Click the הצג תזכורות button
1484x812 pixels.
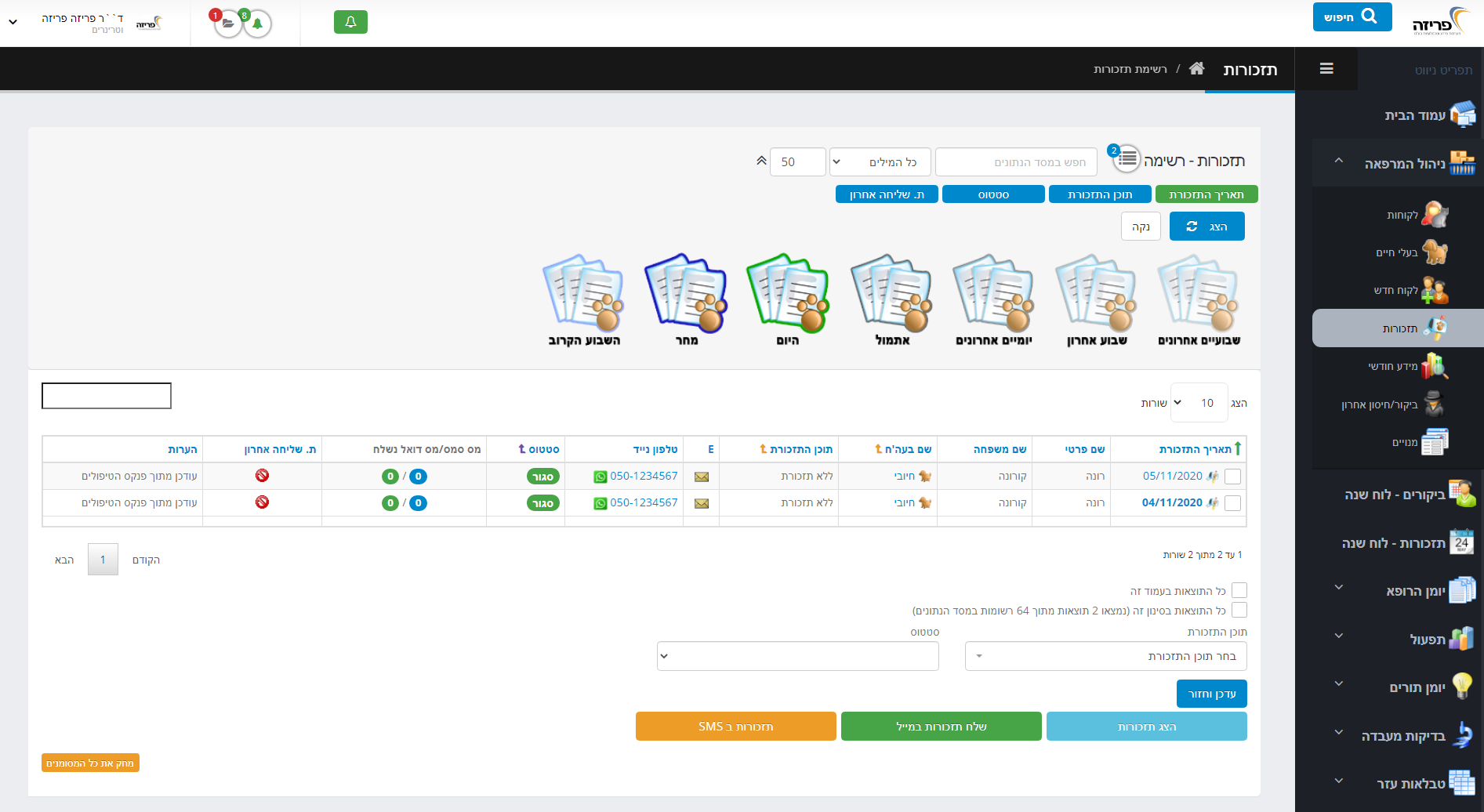pyautogui.click(x=1147, y=727)
